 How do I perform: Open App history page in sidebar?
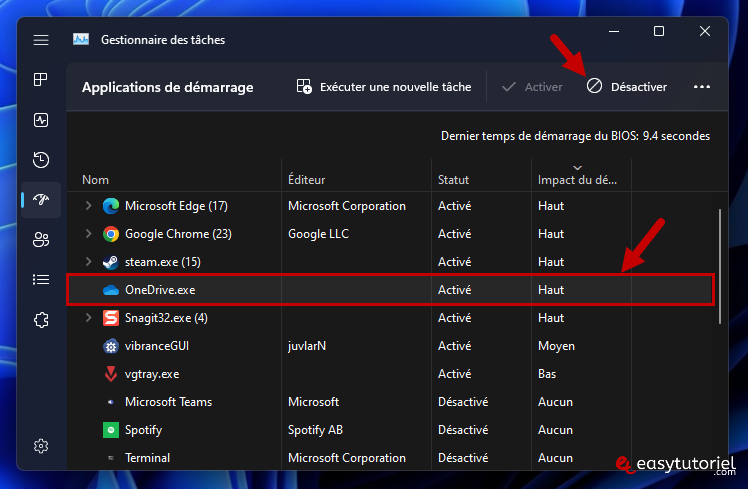click(41, 160)
